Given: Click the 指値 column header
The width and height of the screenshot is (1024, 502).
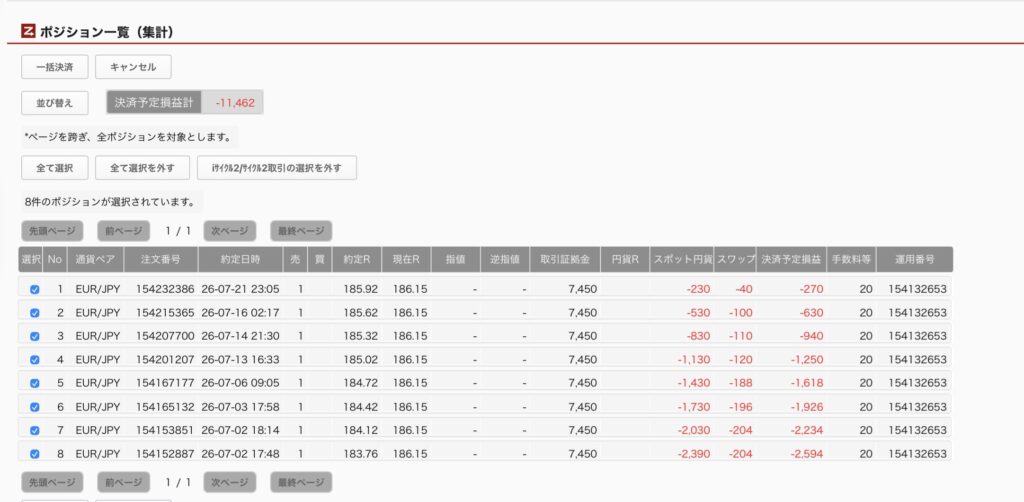Looking at the screenshot, I should tap(455, 259).
